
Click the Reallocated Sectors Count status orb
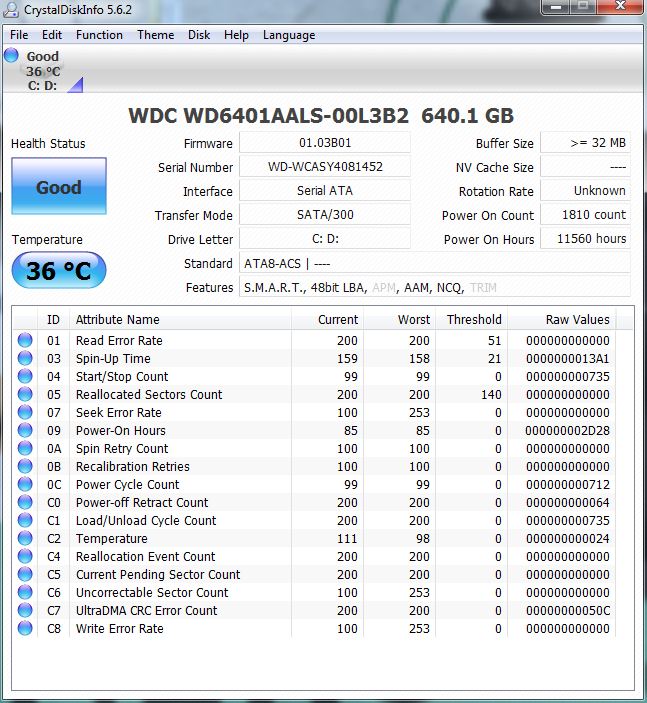(x=25, y=394)
